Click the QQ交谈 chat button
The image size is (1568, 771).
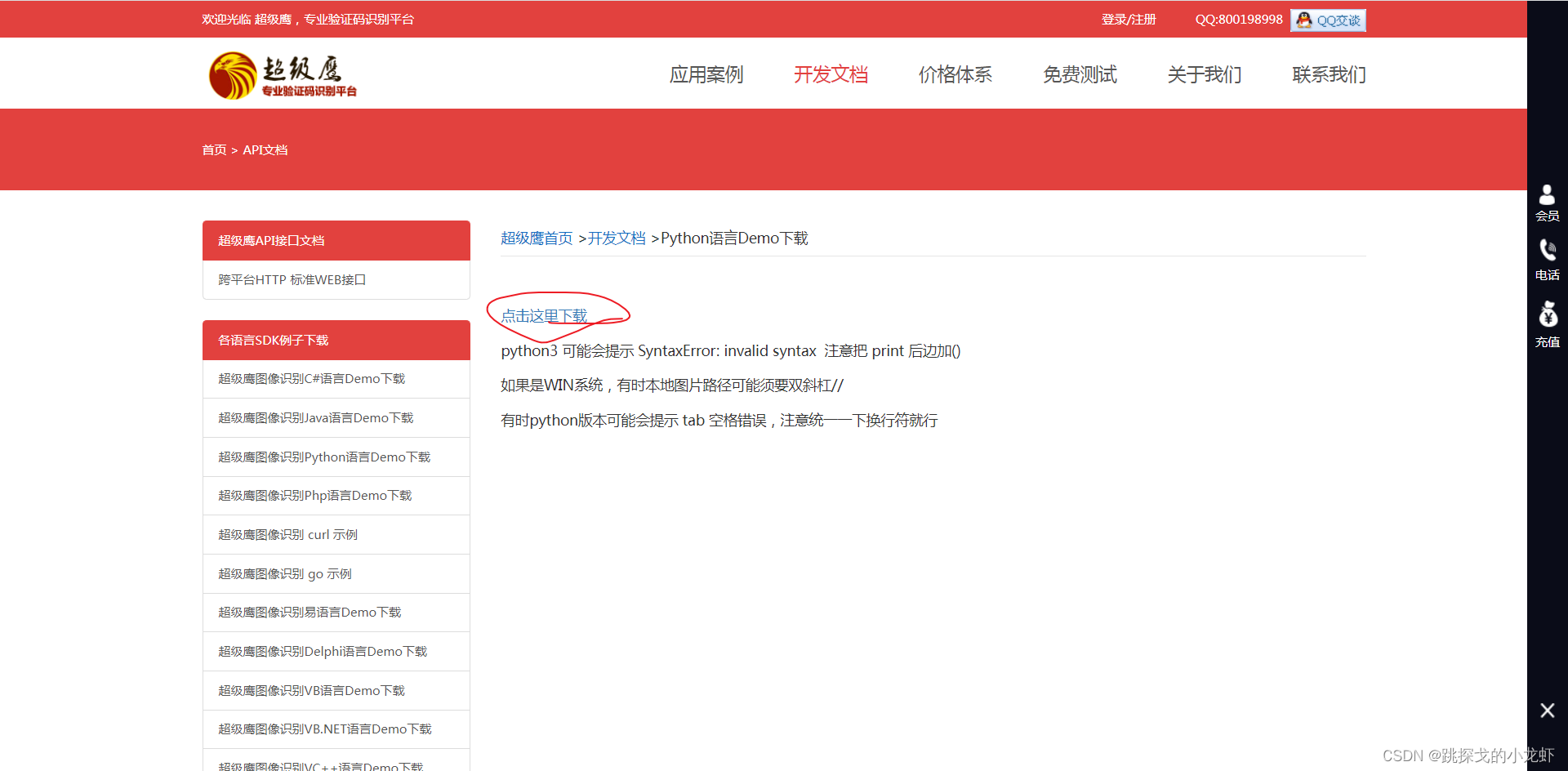[1328, 20]
